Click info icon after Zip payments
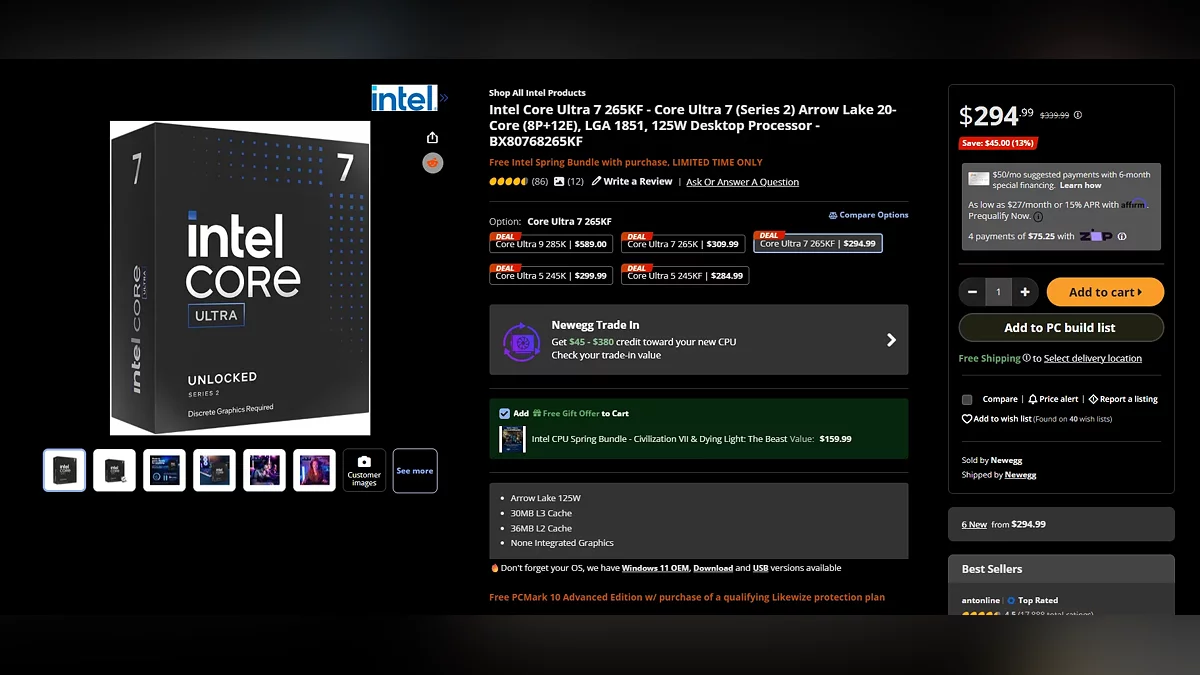1200x675 pixels. (1122, 237)
